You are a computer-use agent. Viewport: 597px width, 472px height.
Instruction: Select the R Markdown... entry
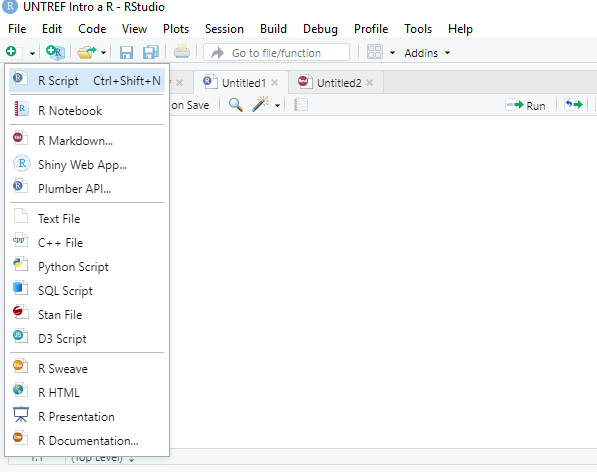87,140
